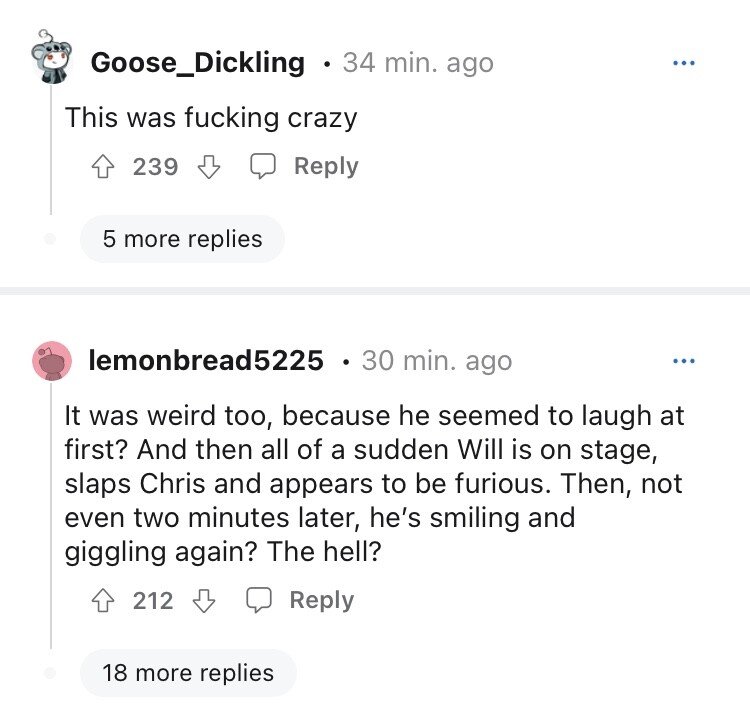Open lemonbread5225's pink avatar
This screenshot has width=750, height=718.
pyautogui.click(x=51, y=360)
